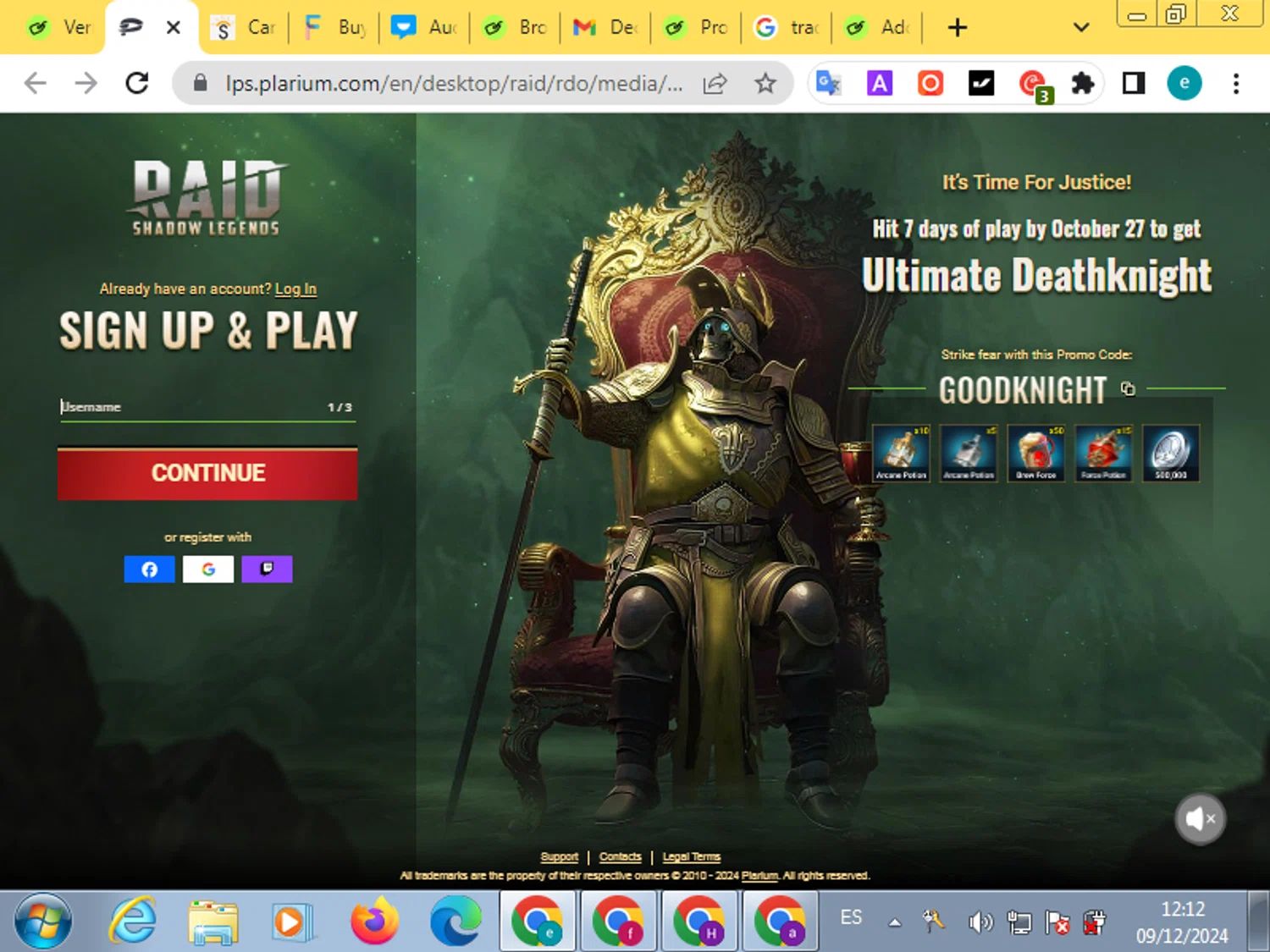Click the Log In link

(295, 289)
